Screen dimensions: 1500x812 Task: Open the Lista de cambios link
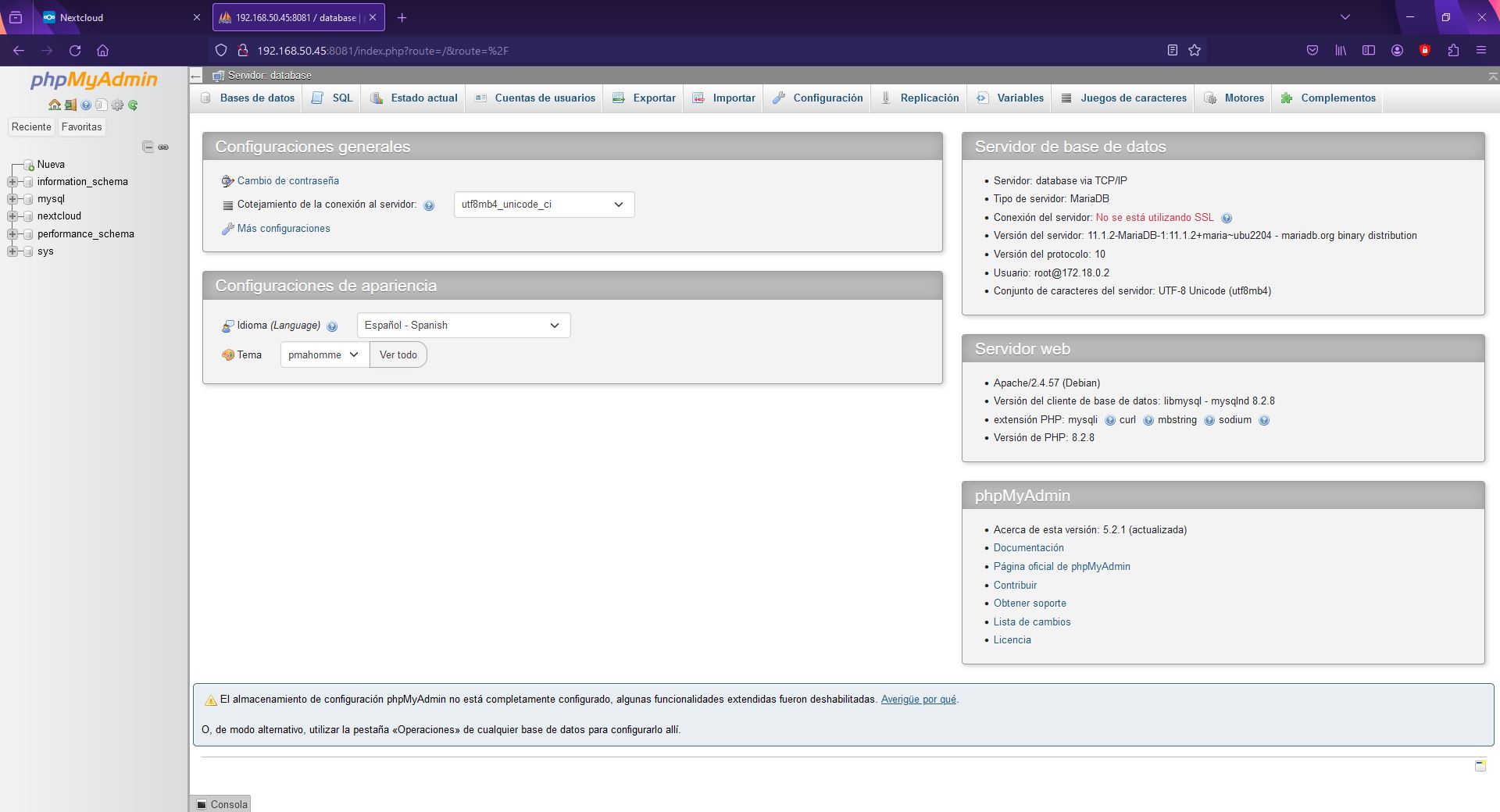click(x=1032, y=622)
